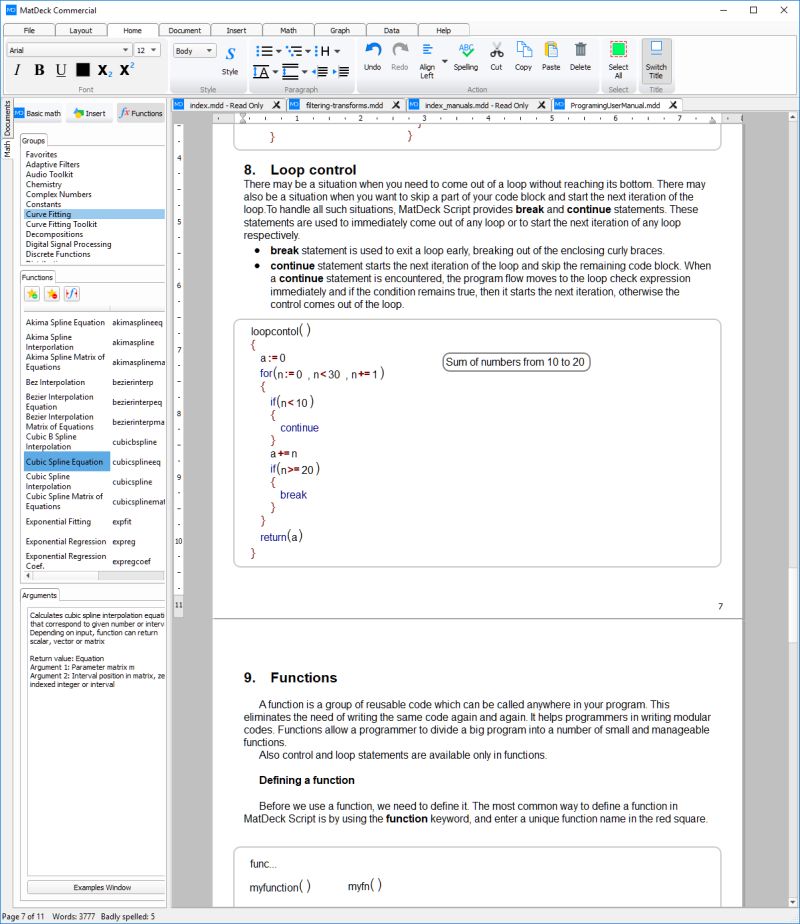Select the Chemistry group
The height and width of the screenshot is (924, 800).
[x=44, y=184]
